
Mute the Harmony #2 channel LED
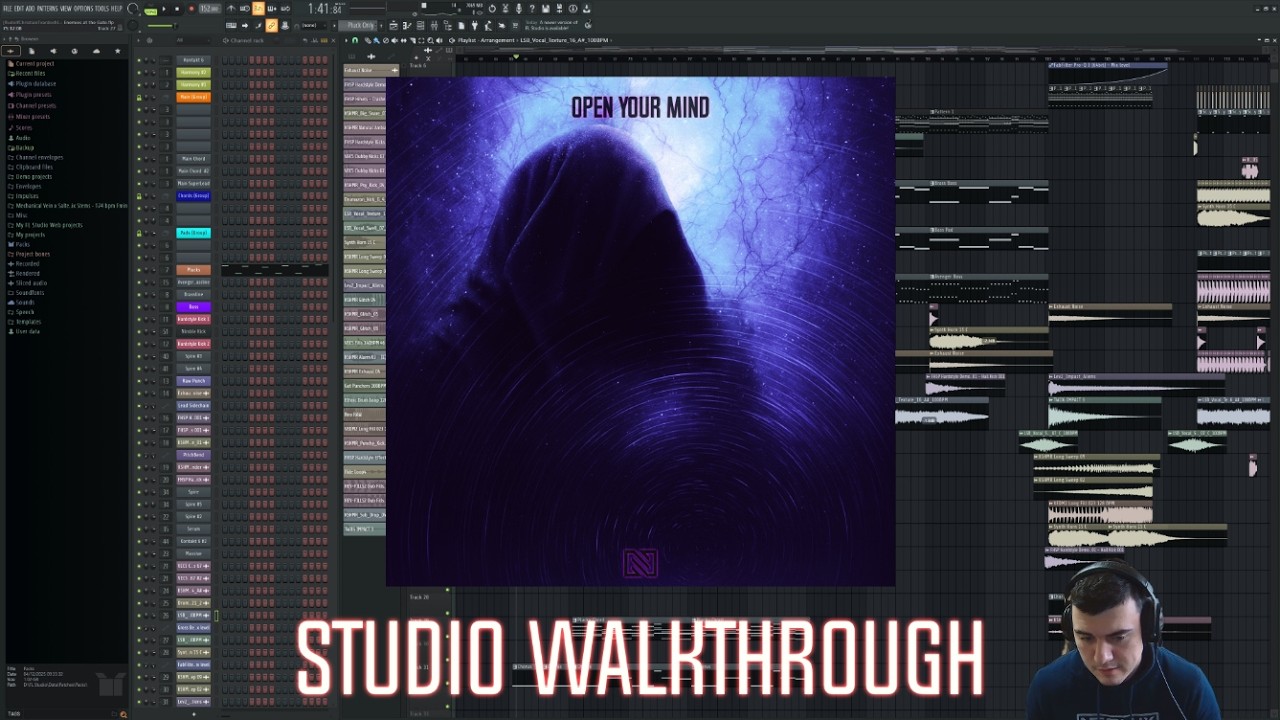click(x=139, y=72)
